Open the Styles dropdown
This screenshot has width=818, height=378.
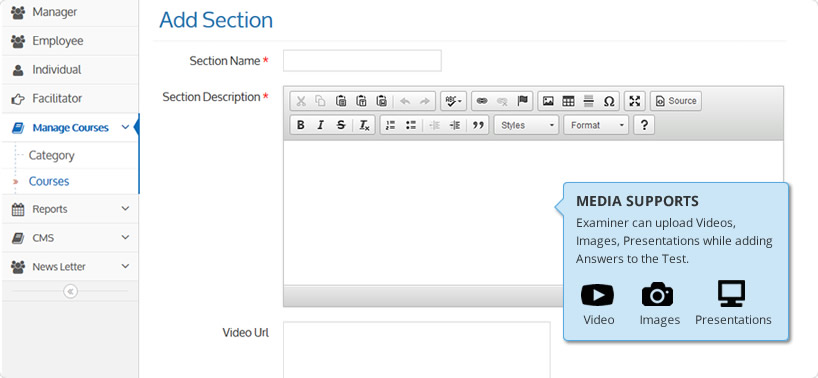(526, 125)
